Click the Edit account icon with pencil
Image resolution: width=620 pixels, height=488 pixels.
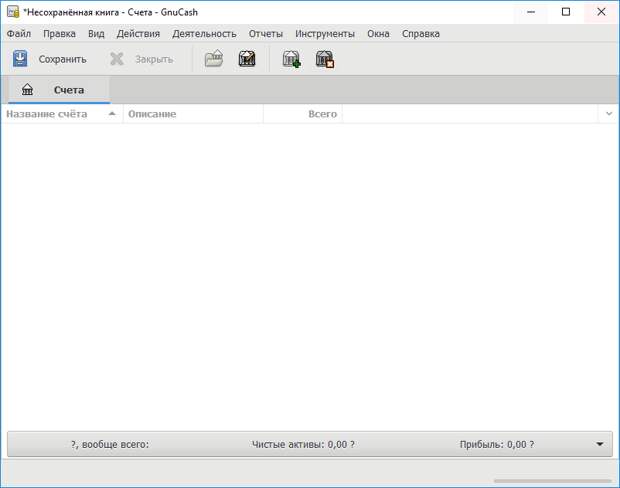tap(247, 59)
